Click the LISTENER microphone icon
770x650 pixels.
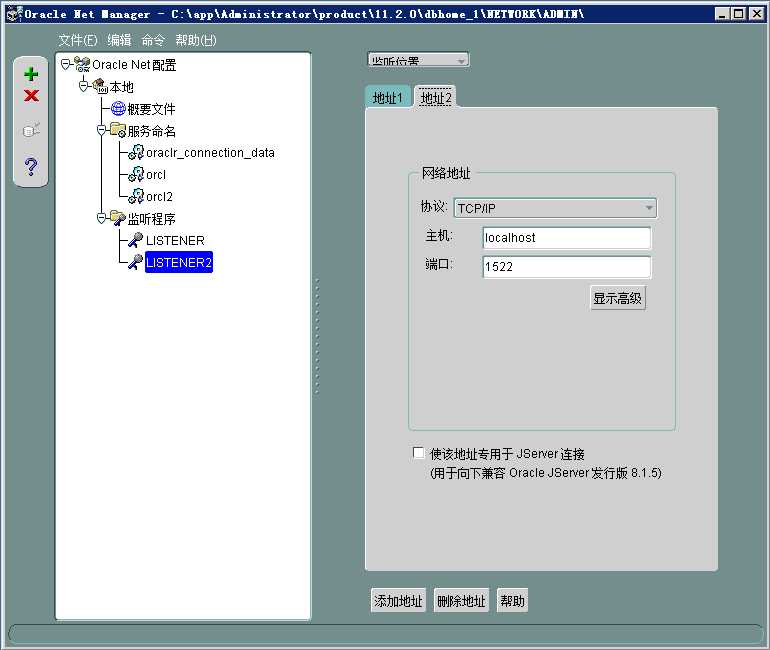click(136, 240)
